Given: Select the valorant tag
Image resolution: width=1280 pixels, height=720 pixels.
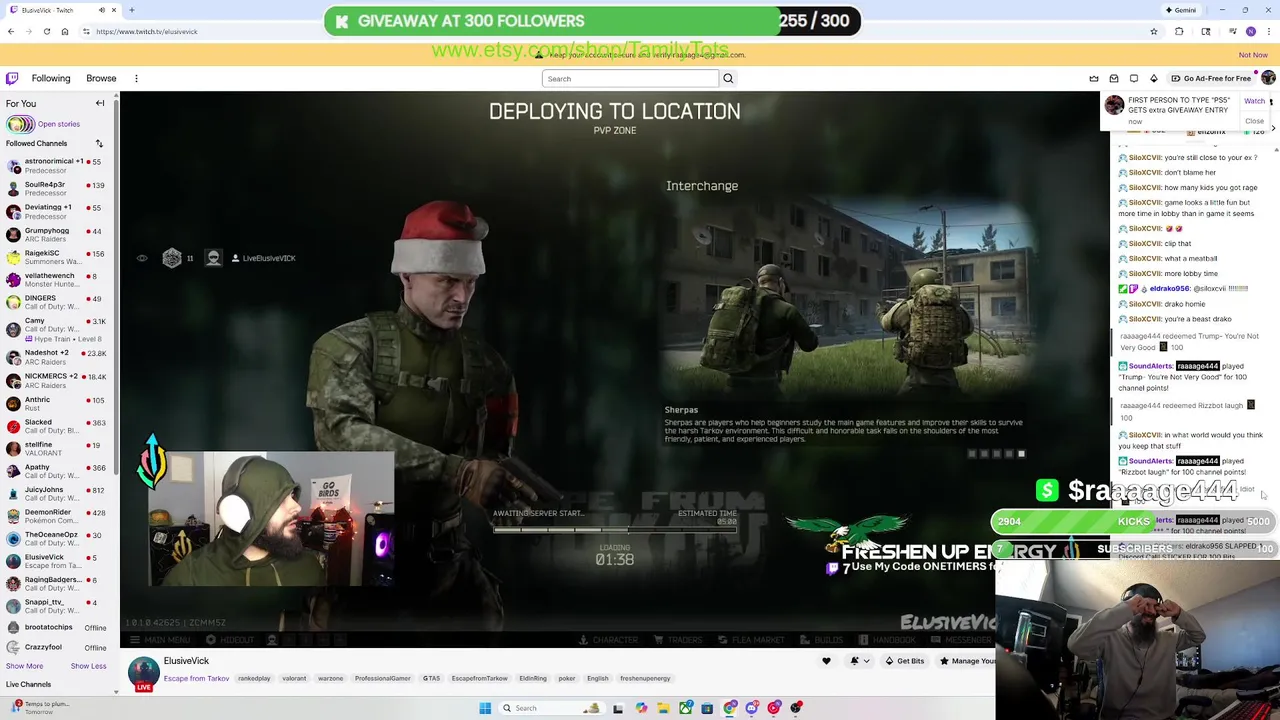Looking at the screenshot, I should [x=294, y=678].
